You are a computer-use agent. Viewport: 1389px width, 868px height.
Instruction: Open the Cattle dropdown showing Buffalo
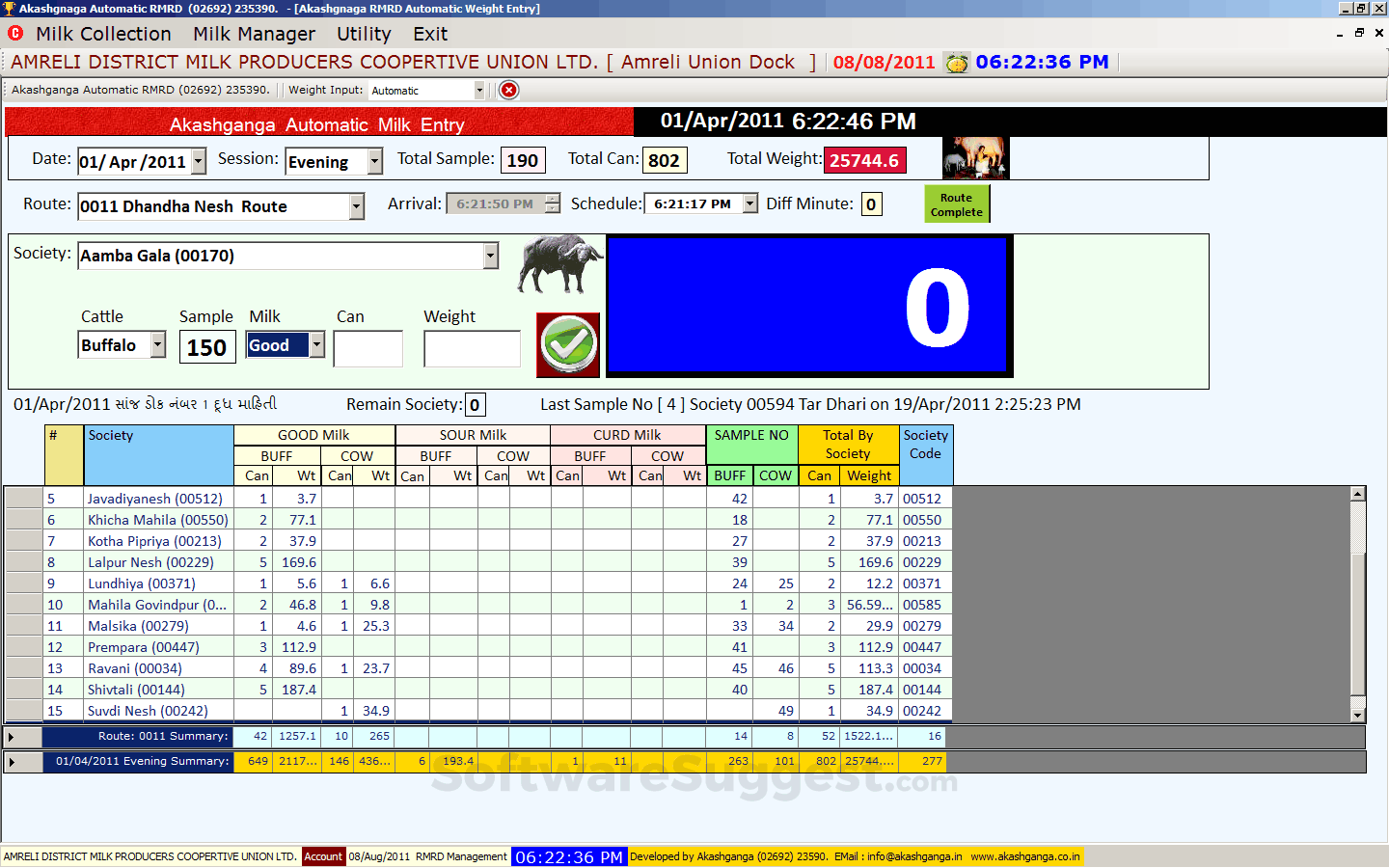pyautogui.click(x=157, y=344)
